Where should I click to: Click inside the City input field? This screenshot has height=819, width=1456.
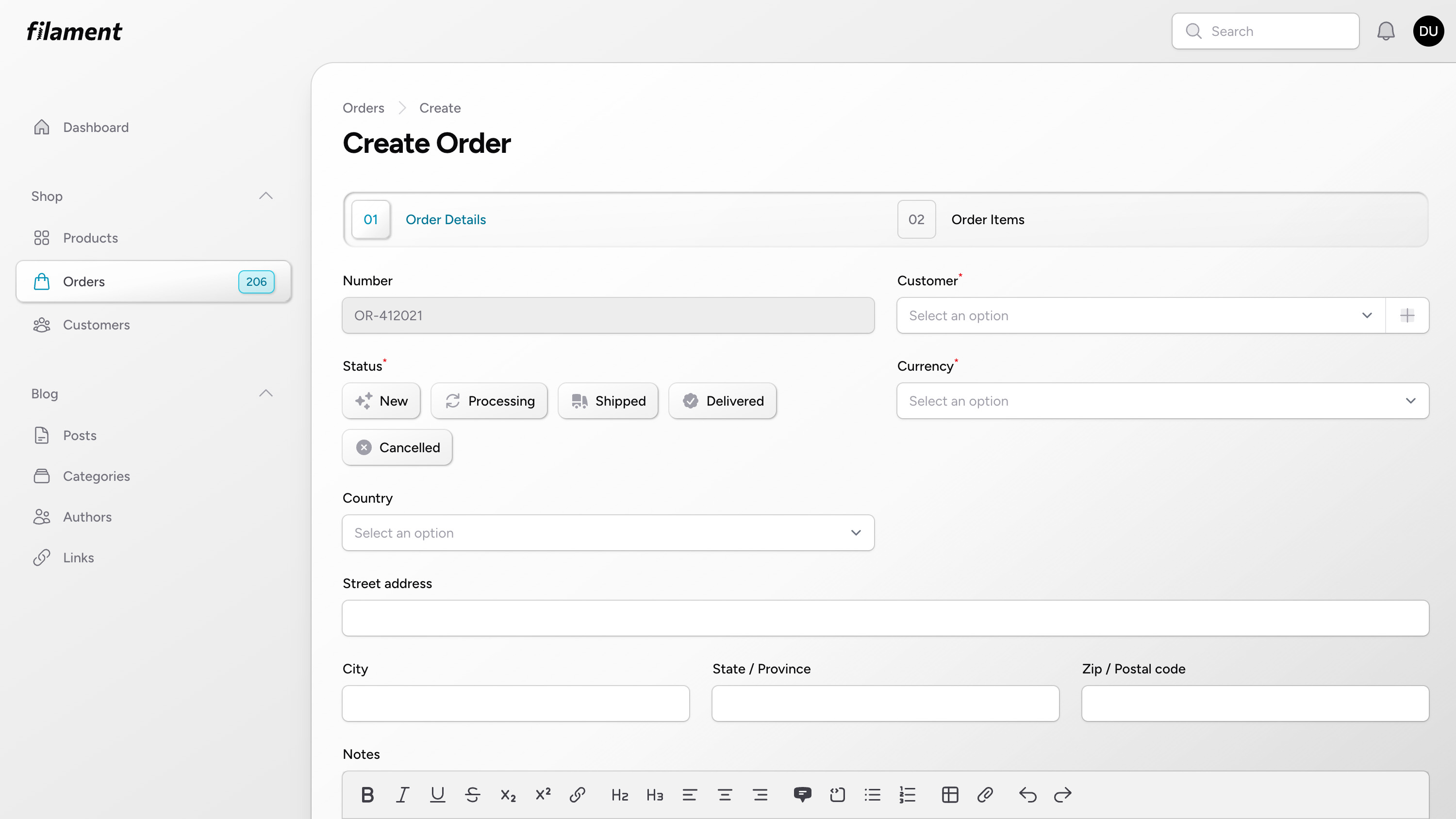515,703
